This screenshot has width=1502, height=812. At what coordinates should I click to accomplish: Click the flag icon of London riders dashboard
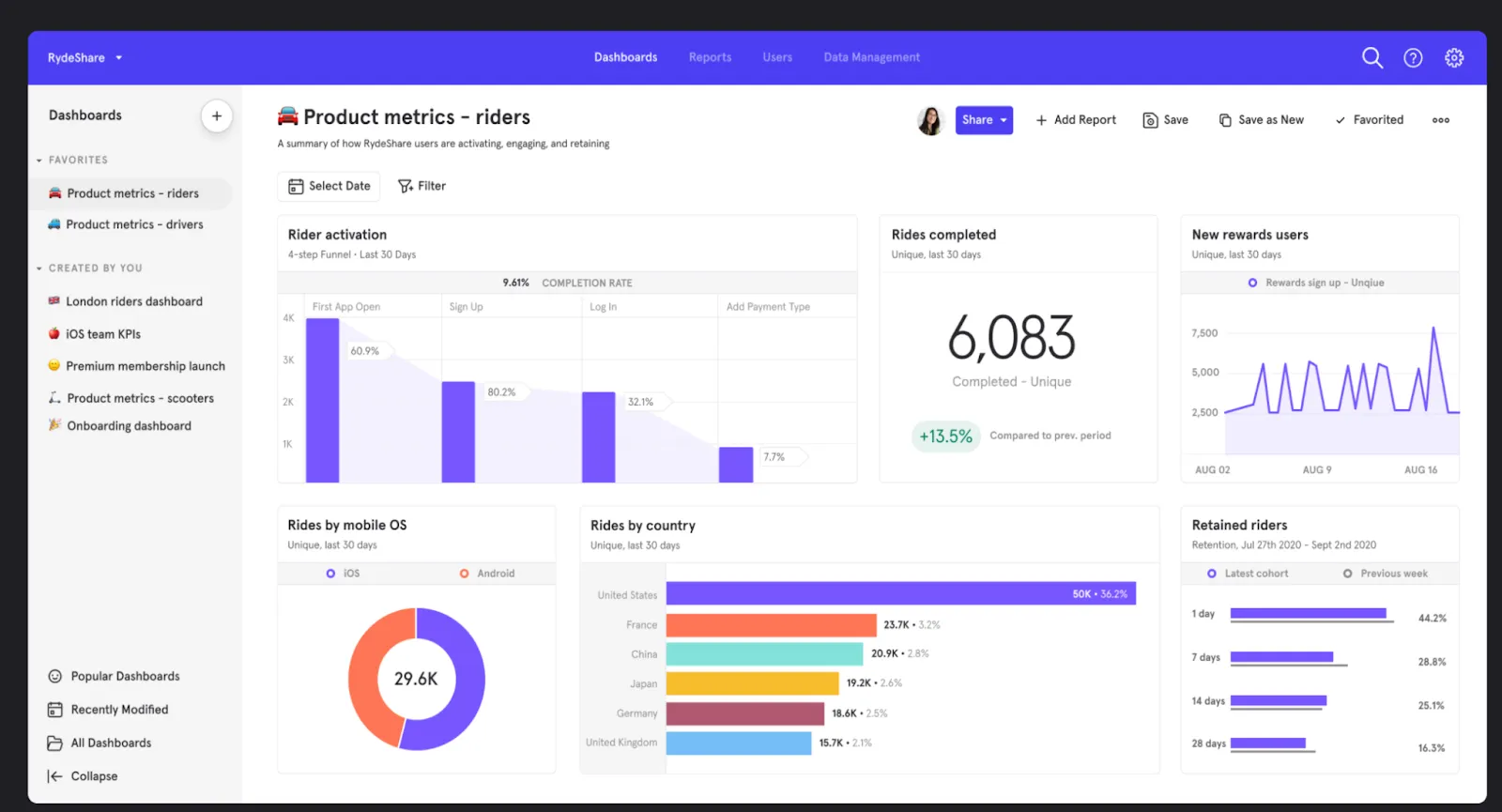[54, 301]
